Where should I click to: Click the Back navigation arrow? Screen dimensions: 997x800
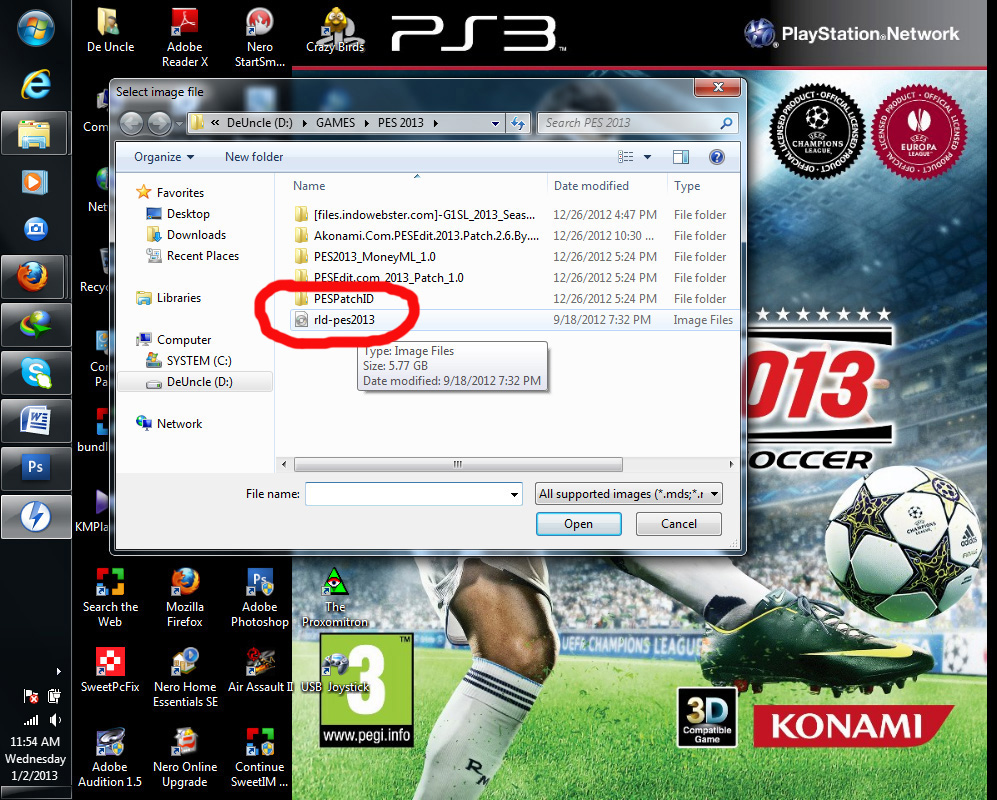click(132, 123)
